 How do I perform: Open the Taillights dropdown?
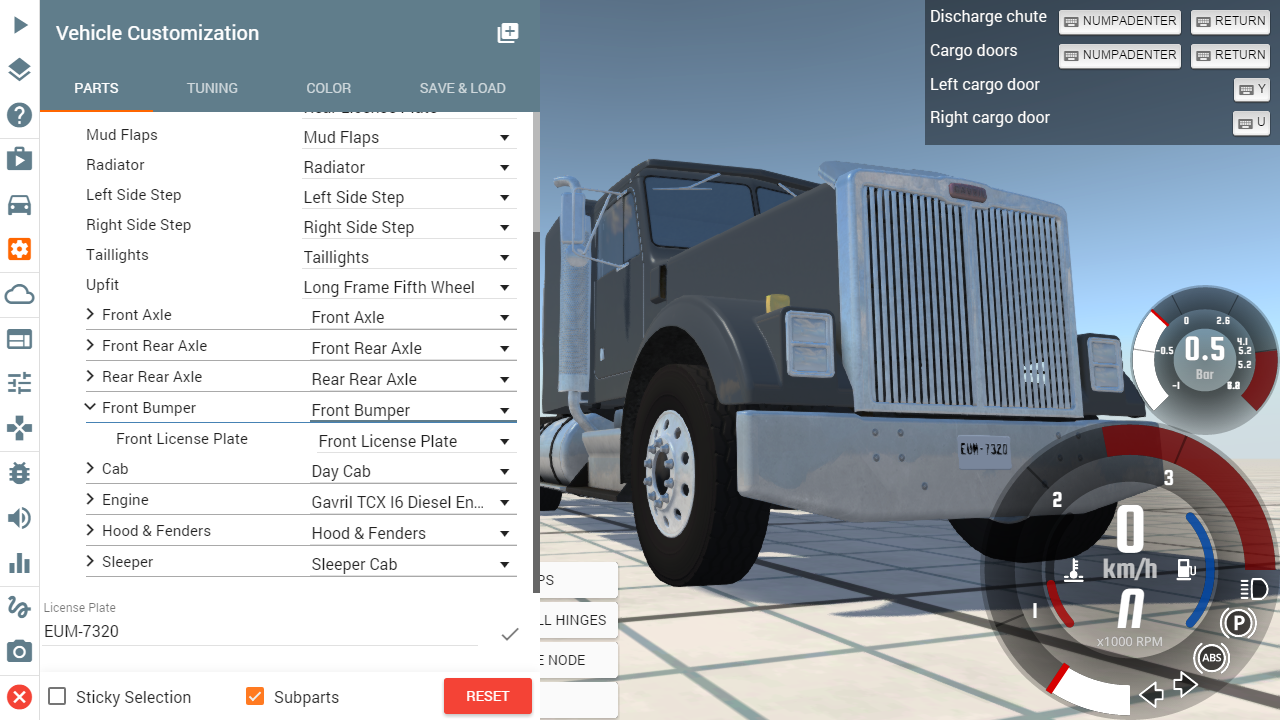click(409, 257)
